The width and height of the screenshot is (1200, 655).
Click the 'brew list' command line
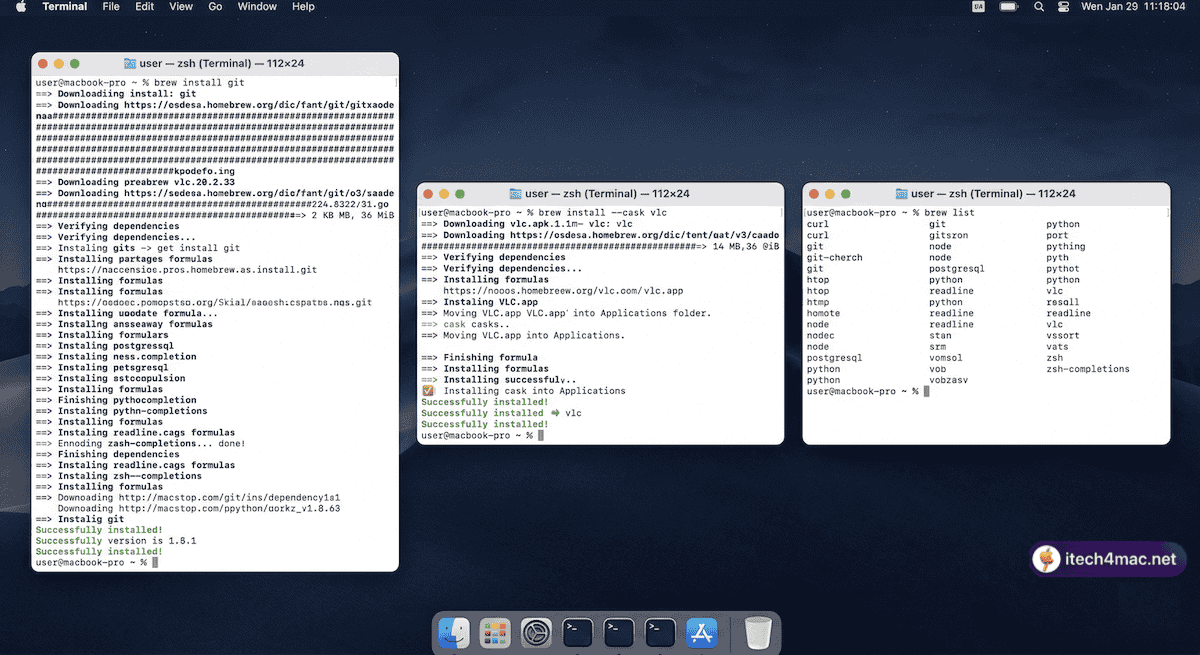click(x=890, y=213)
